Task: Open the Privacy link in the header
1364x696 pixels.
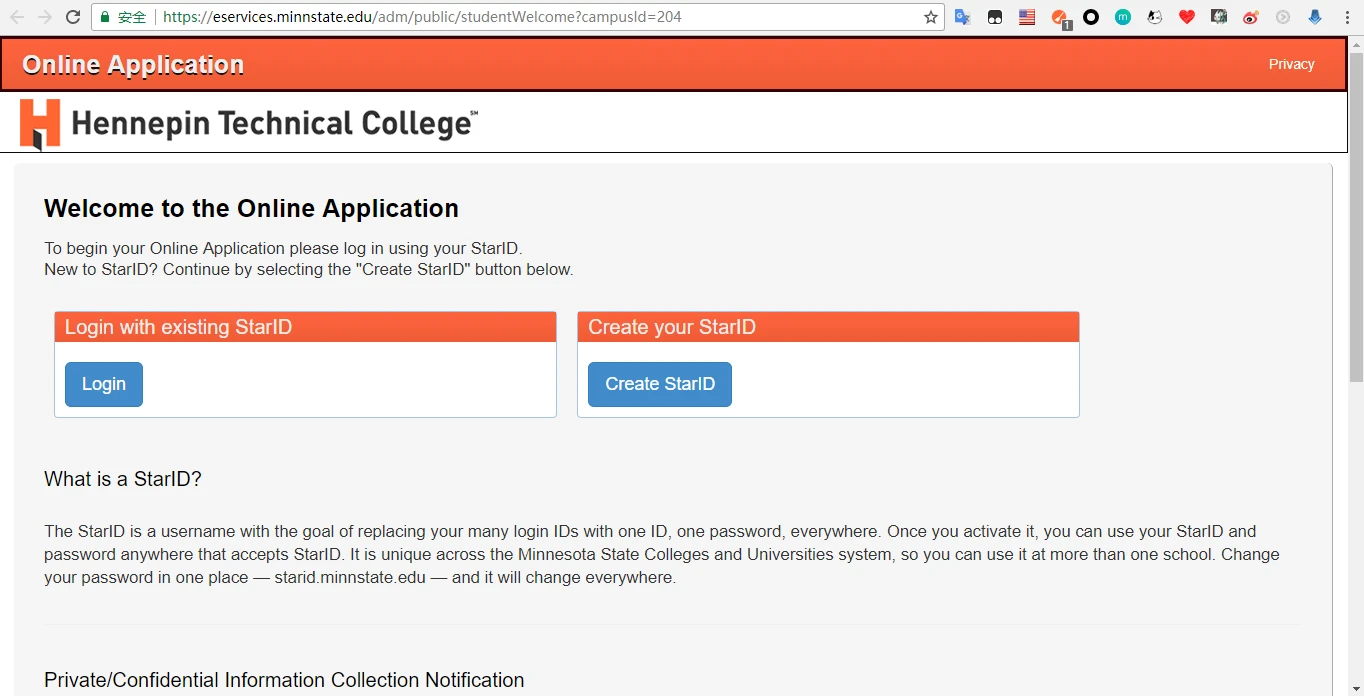Action: (1291, 64)
